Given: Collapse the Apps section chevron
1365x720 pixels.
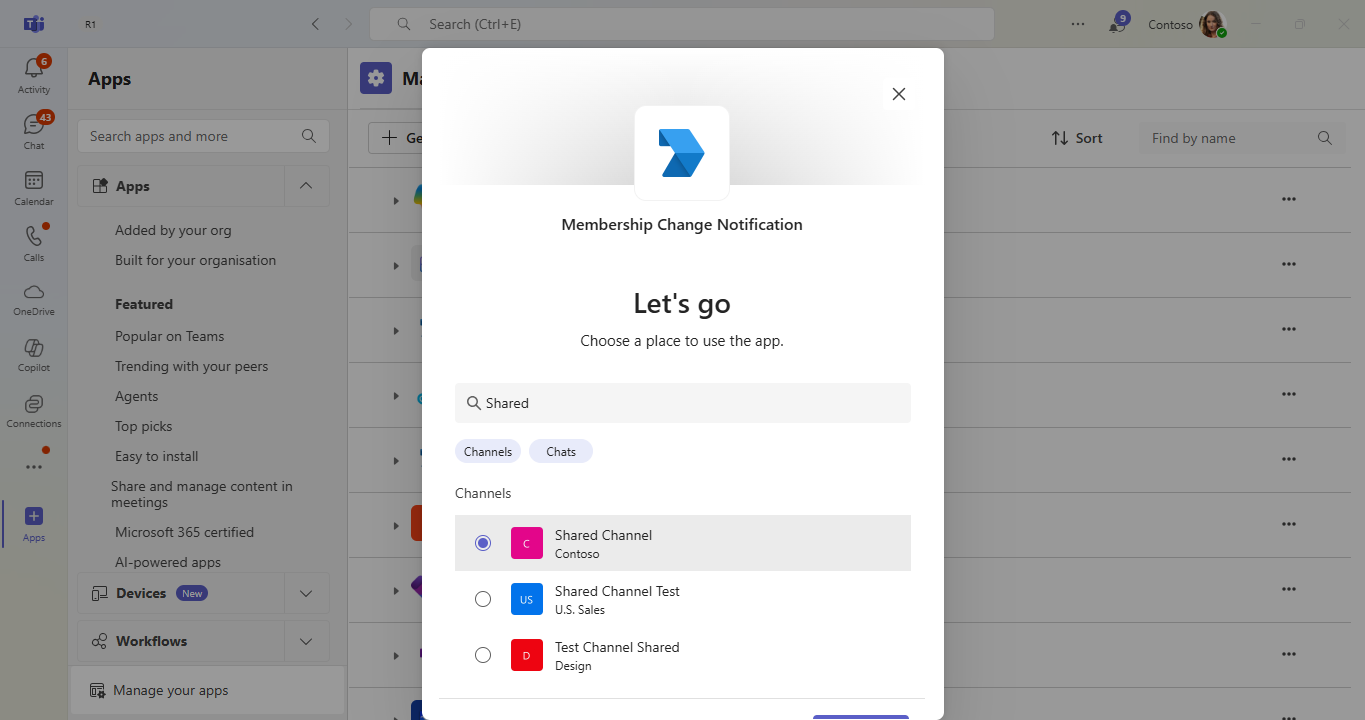Looking at the screenshot, I should (x=307, y=186).
